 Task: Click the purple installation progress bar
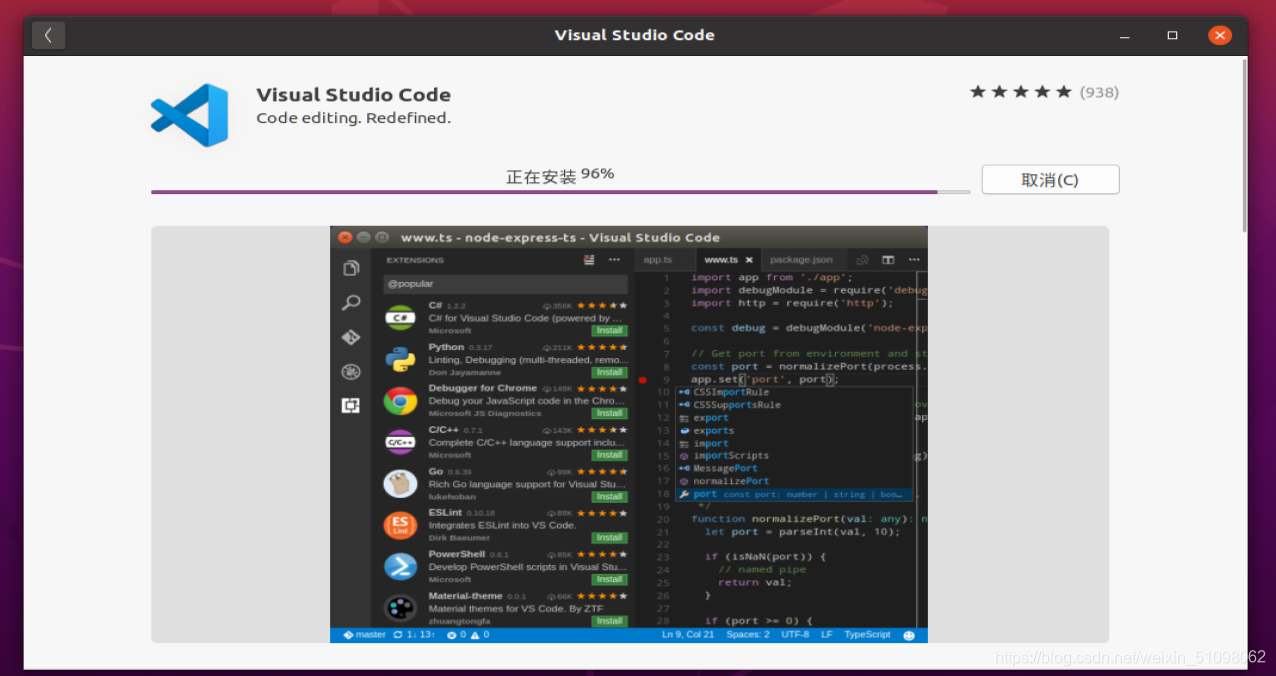pyautogui.click(x=560, y=192)
